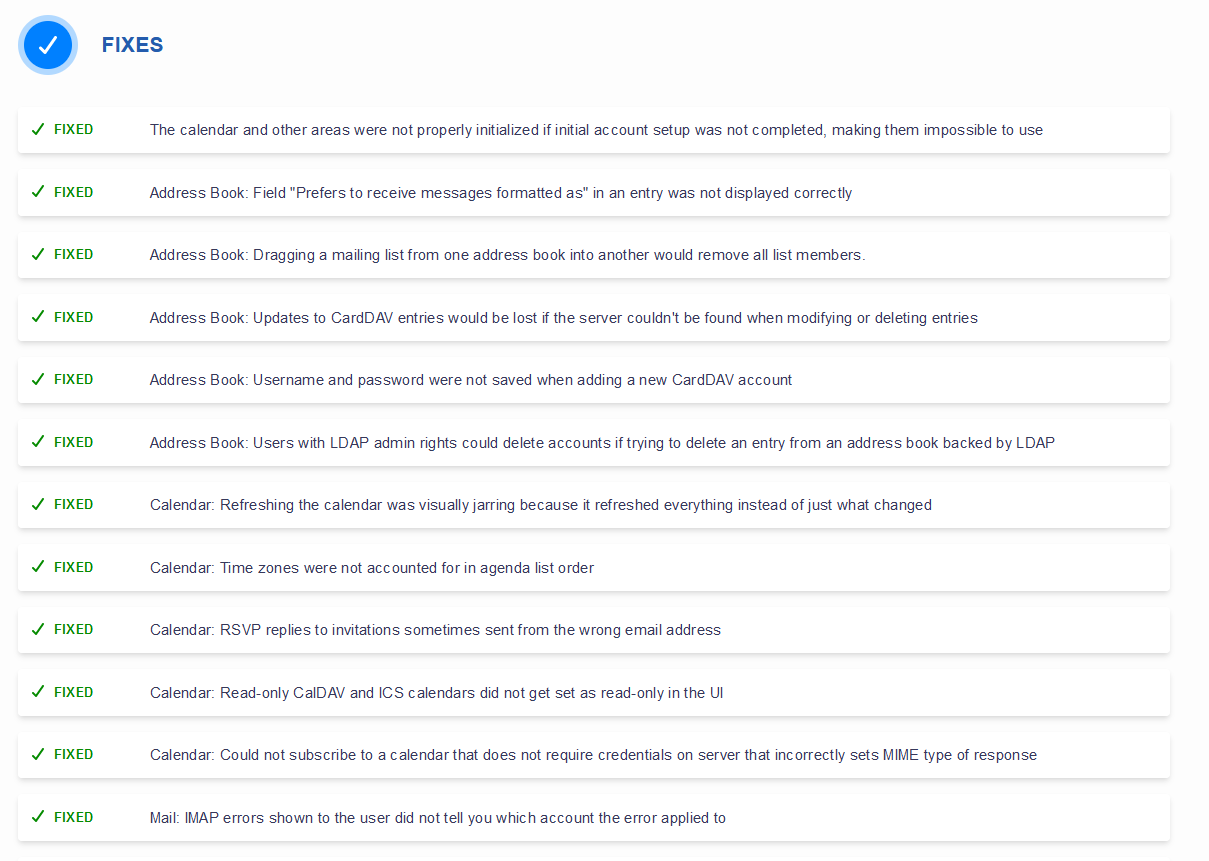Click green checkmark for the time zones agenda fix

pos(38,567)
